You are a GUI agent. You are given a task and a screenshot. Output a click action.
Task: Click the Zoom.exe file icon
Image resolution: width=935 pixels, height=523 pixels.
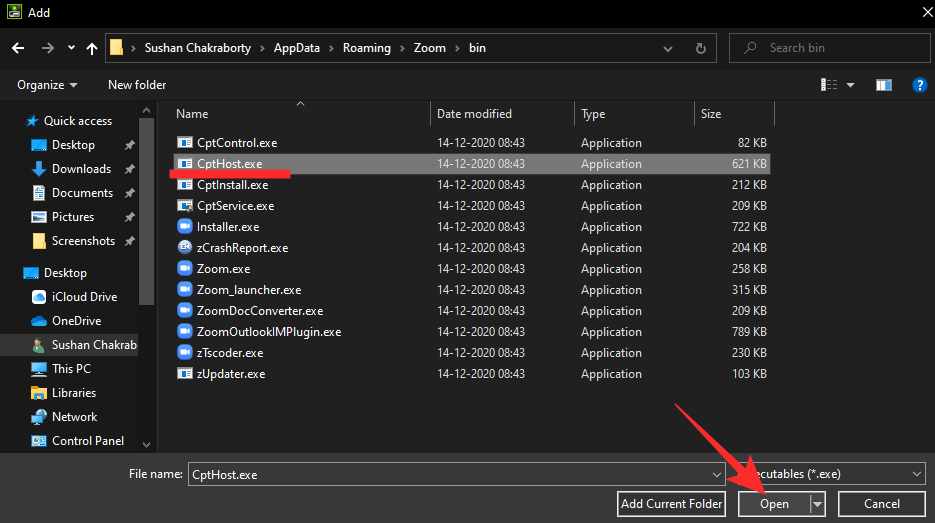(184, 269)
